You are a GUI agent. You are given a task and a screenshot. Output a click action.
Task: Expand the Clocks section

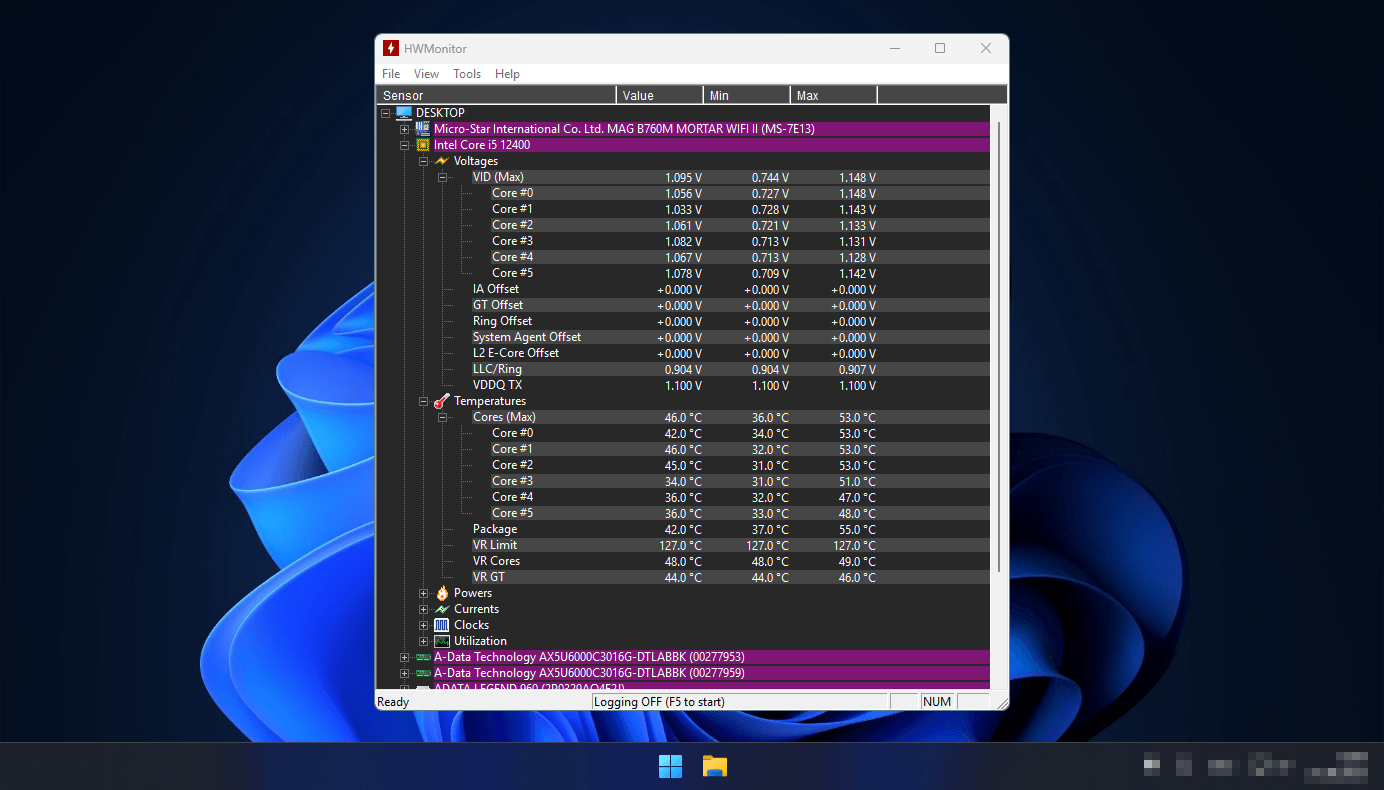click(x=423, y=625)
